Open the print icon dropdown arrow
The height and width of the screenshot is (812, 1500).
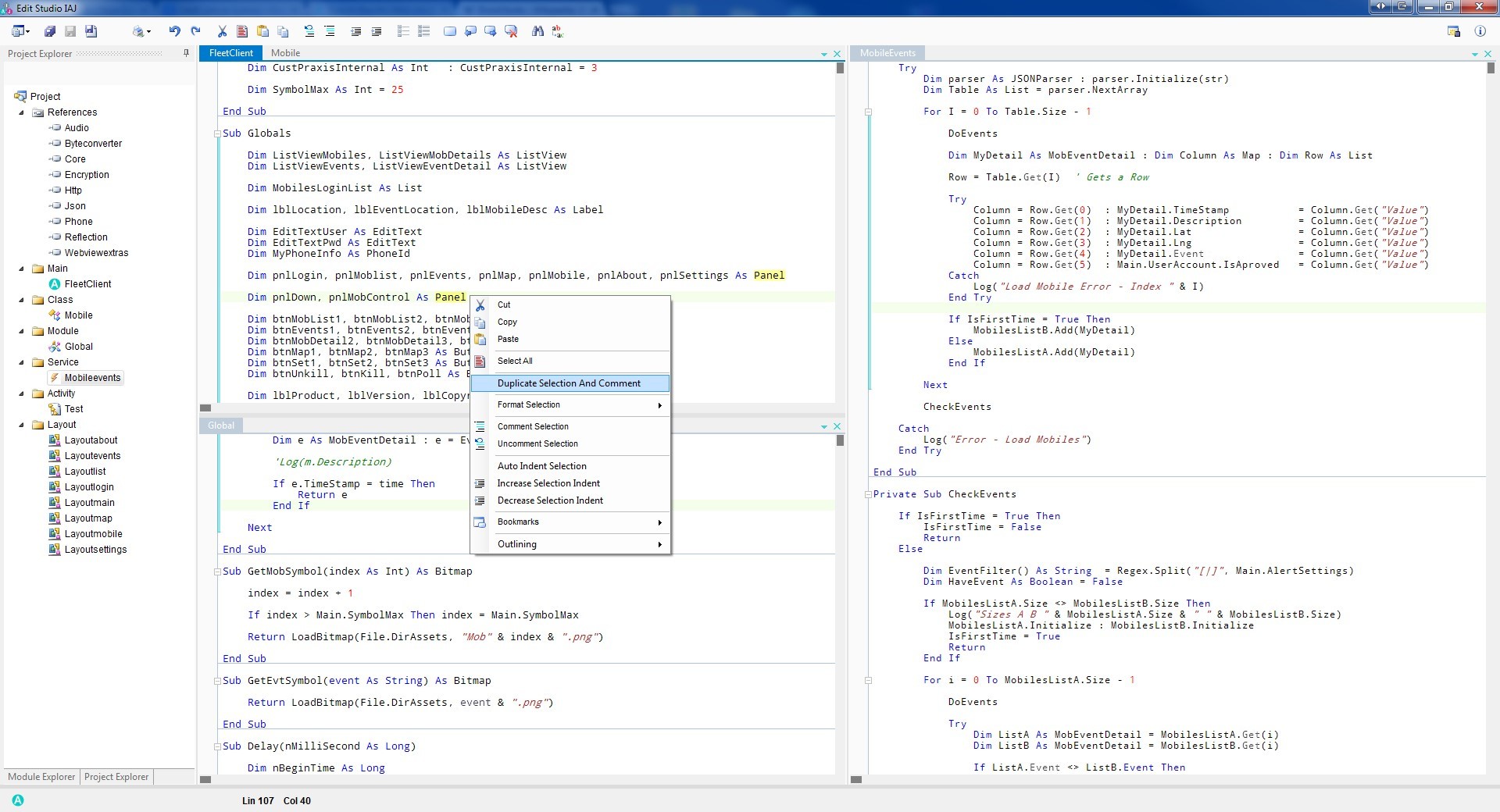[149, 32]
